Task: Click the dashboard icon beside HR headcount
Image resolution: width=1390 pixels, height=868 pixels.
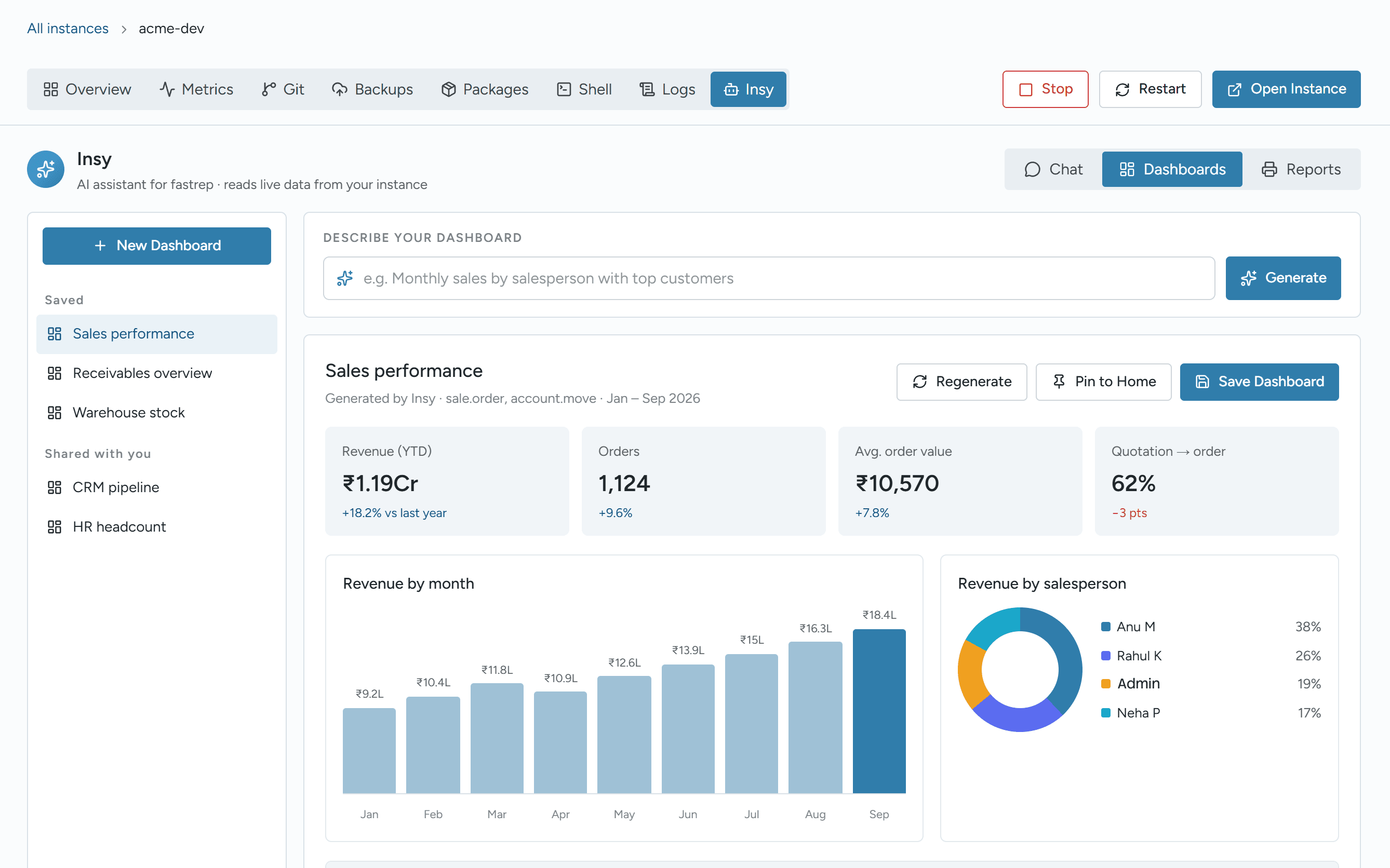Action: [55, 527]
